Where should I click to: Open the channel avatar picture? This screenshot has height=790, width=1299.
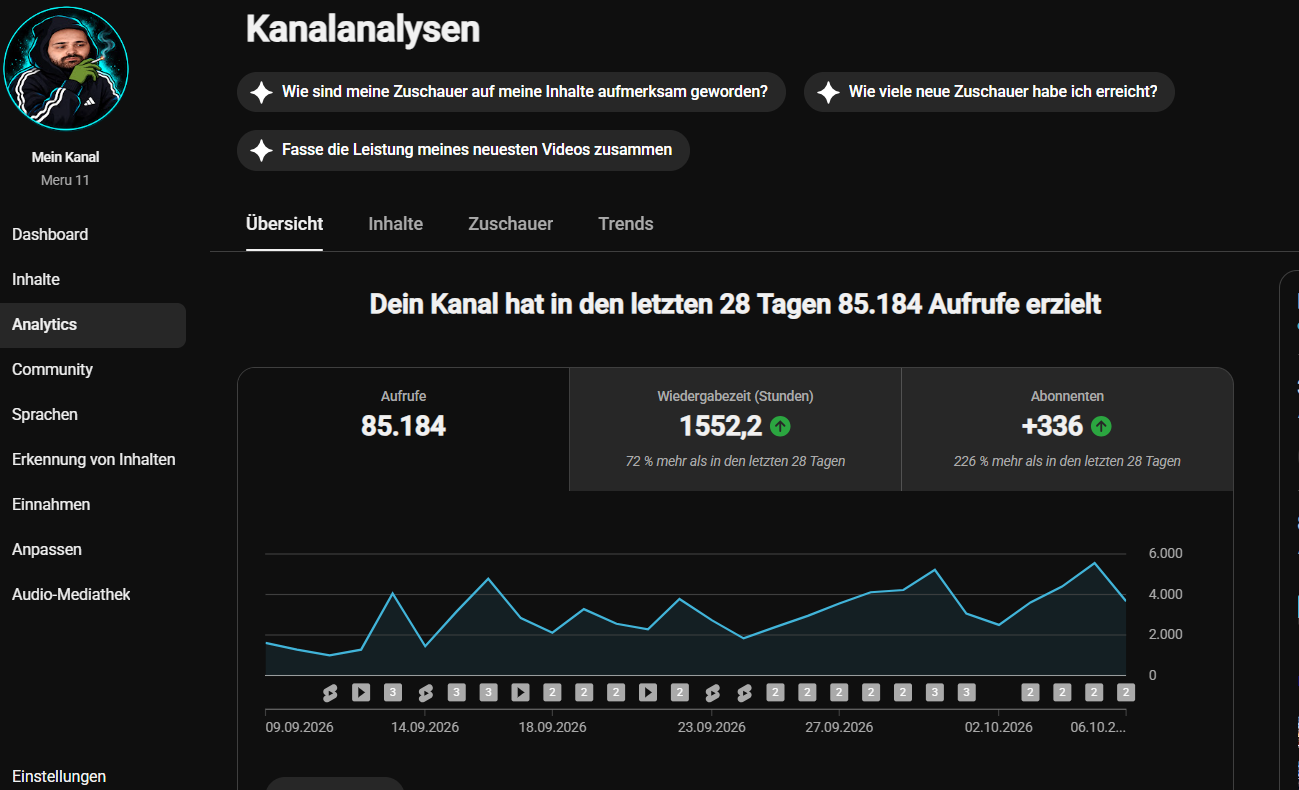66,68
